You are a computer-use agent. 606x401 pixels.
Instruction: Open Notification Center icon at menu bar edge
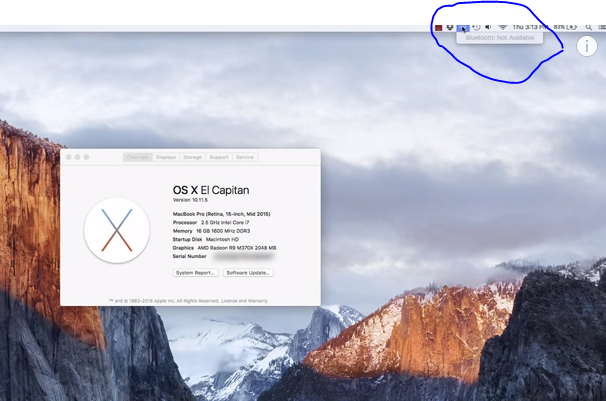click(x=602, y=27)
